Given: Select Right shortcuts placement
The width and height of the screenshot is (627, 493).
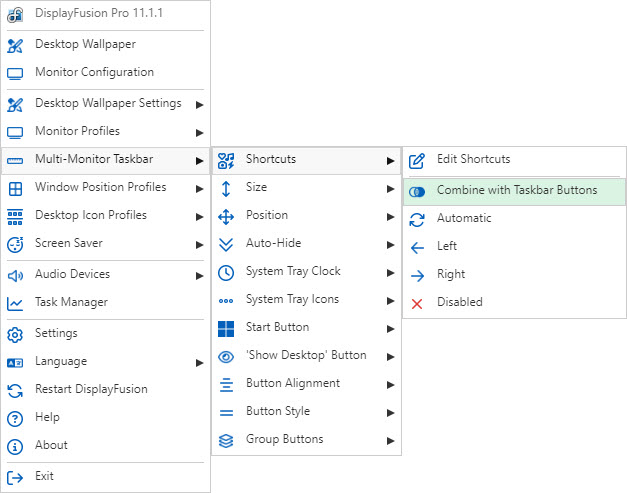Looking at the screenshot, I should point(514,275).
